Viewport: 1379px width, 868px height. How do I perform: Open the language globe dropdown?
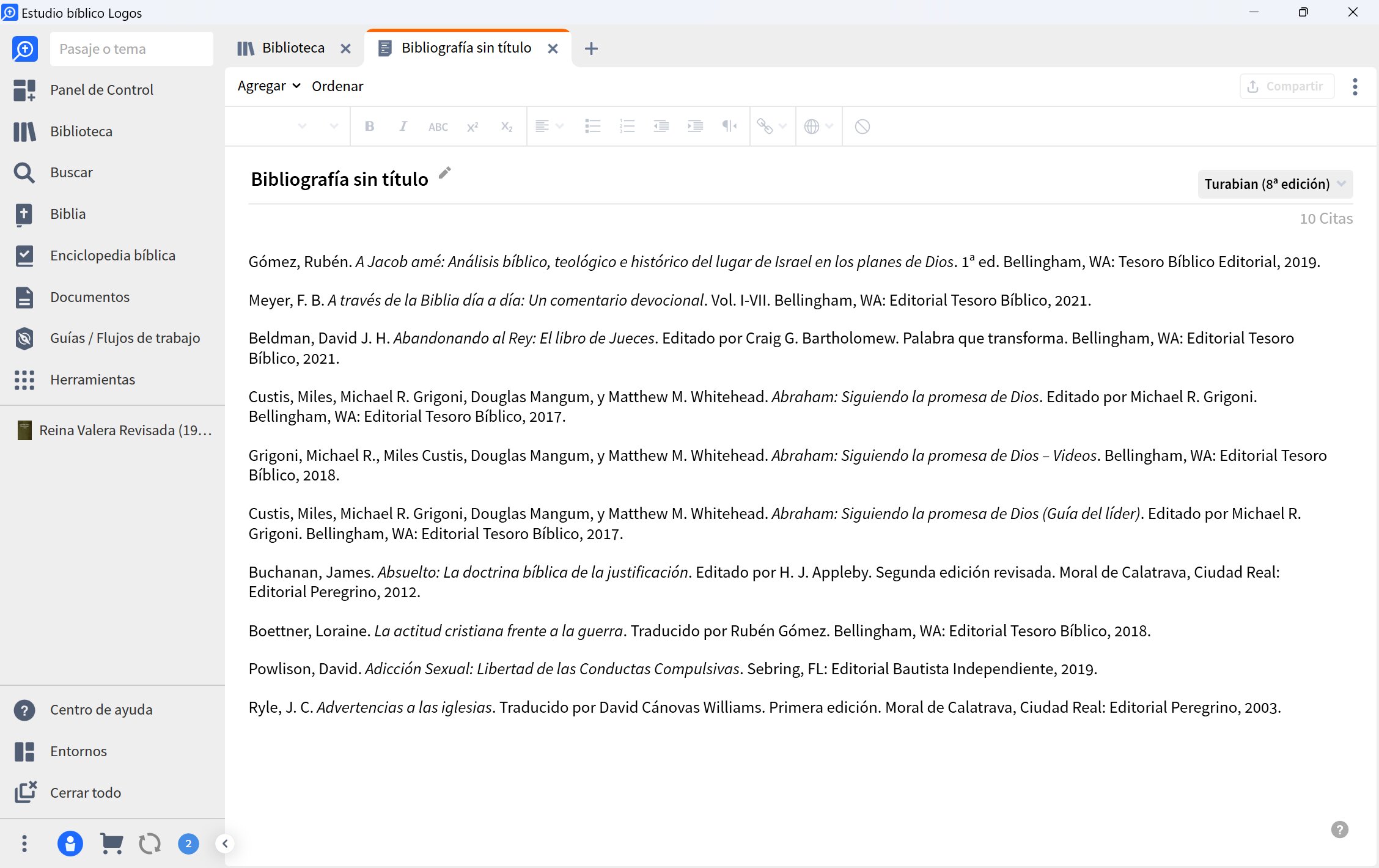(x=818, y=127)
